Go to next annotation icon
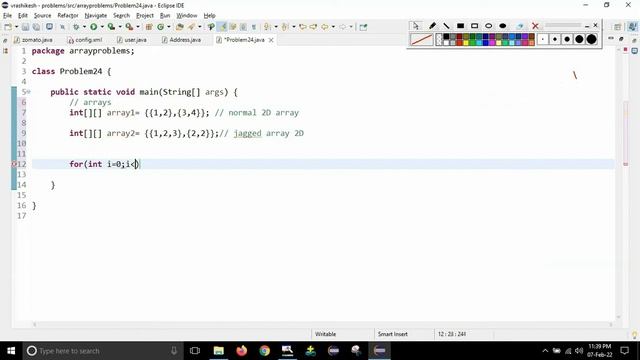The height and width of the screenshot is (360, 640). [x=266, y=27]
